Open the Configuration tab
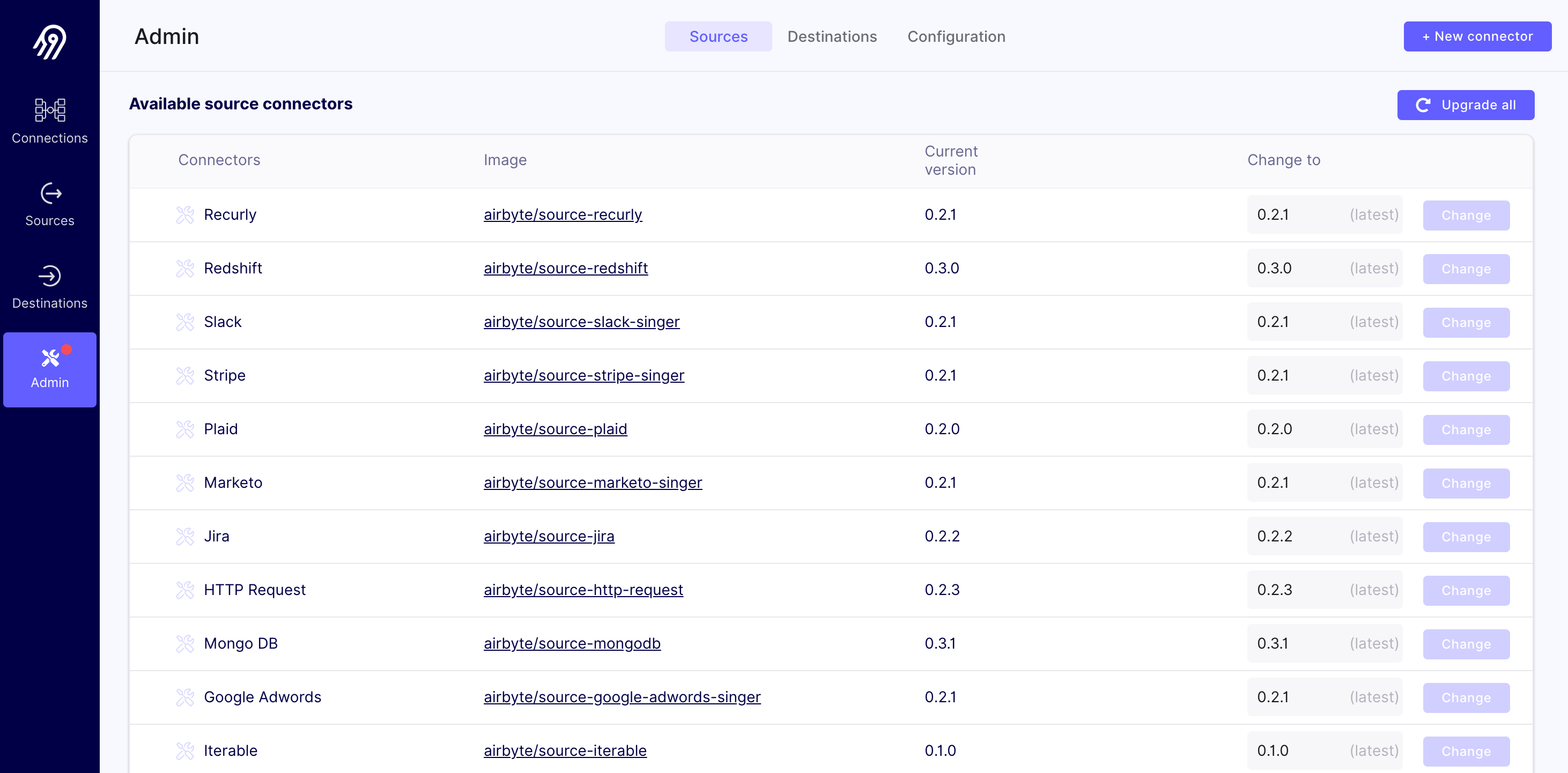The image size is (1568, 773). click(956, 36)
